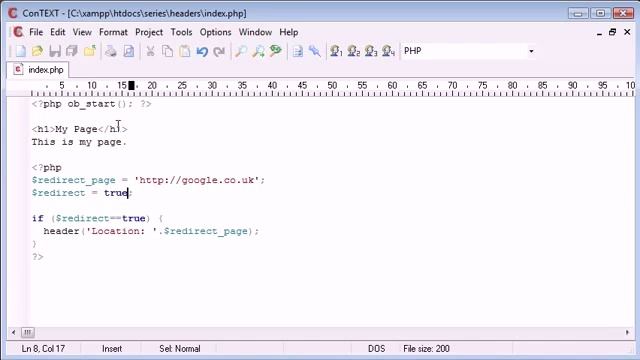Open the Tools menu
Screen dimensions: 640x360
(181, 32)
